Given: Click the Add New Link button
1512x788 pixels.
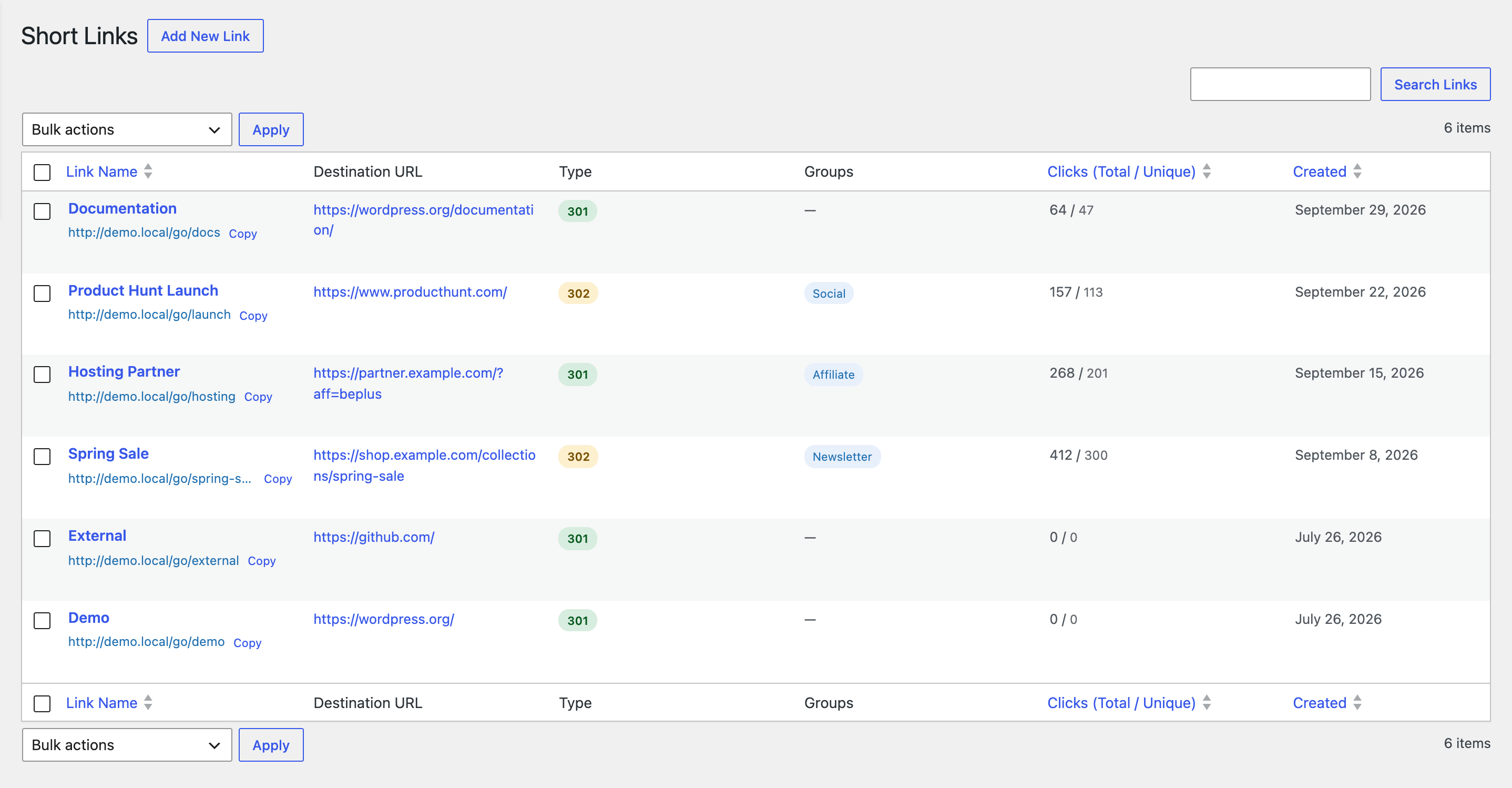Looking at the screenshot, I should tap(205, 36).
